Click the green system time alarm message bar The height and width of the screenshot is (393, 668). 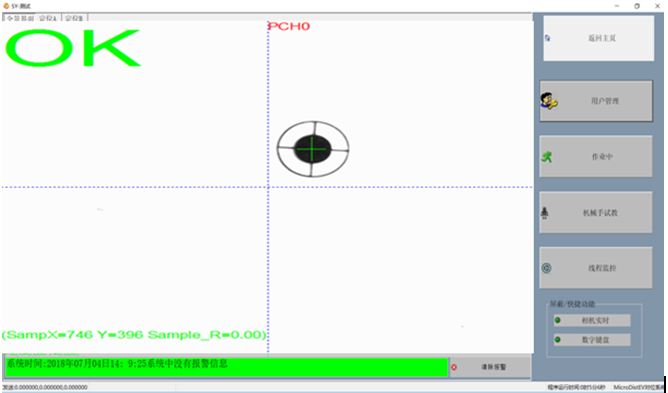coord(226,367)
